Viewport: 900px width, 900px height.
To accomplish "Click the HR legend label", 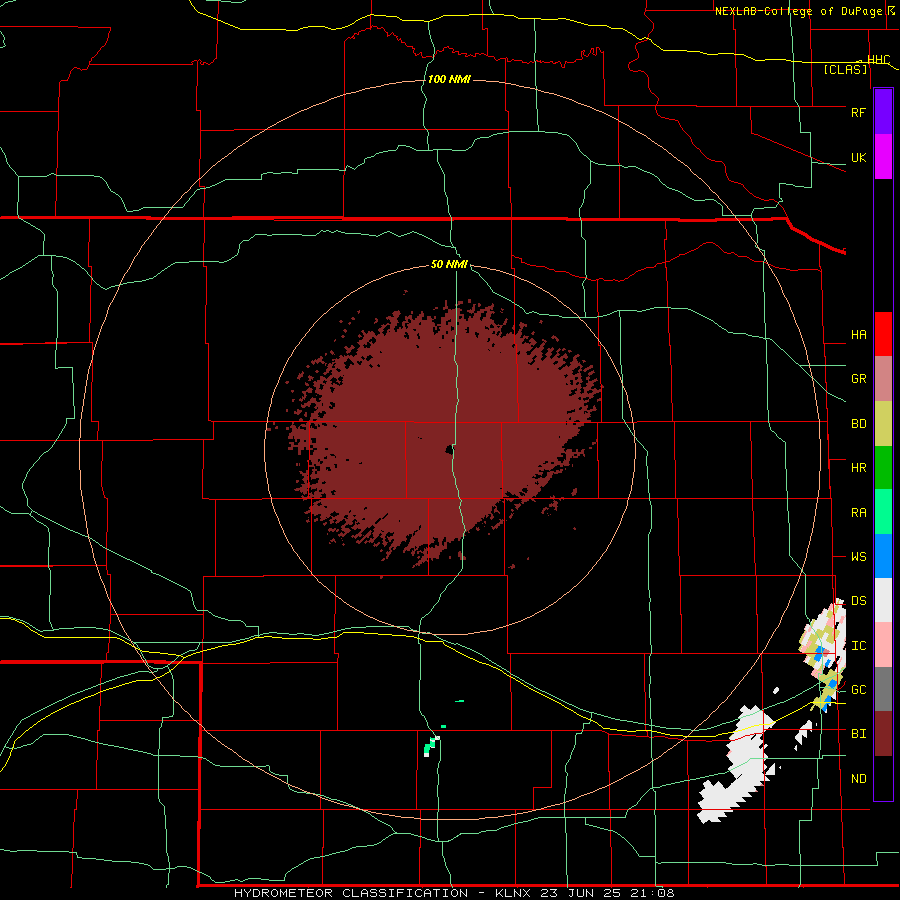I will [858, 468].
